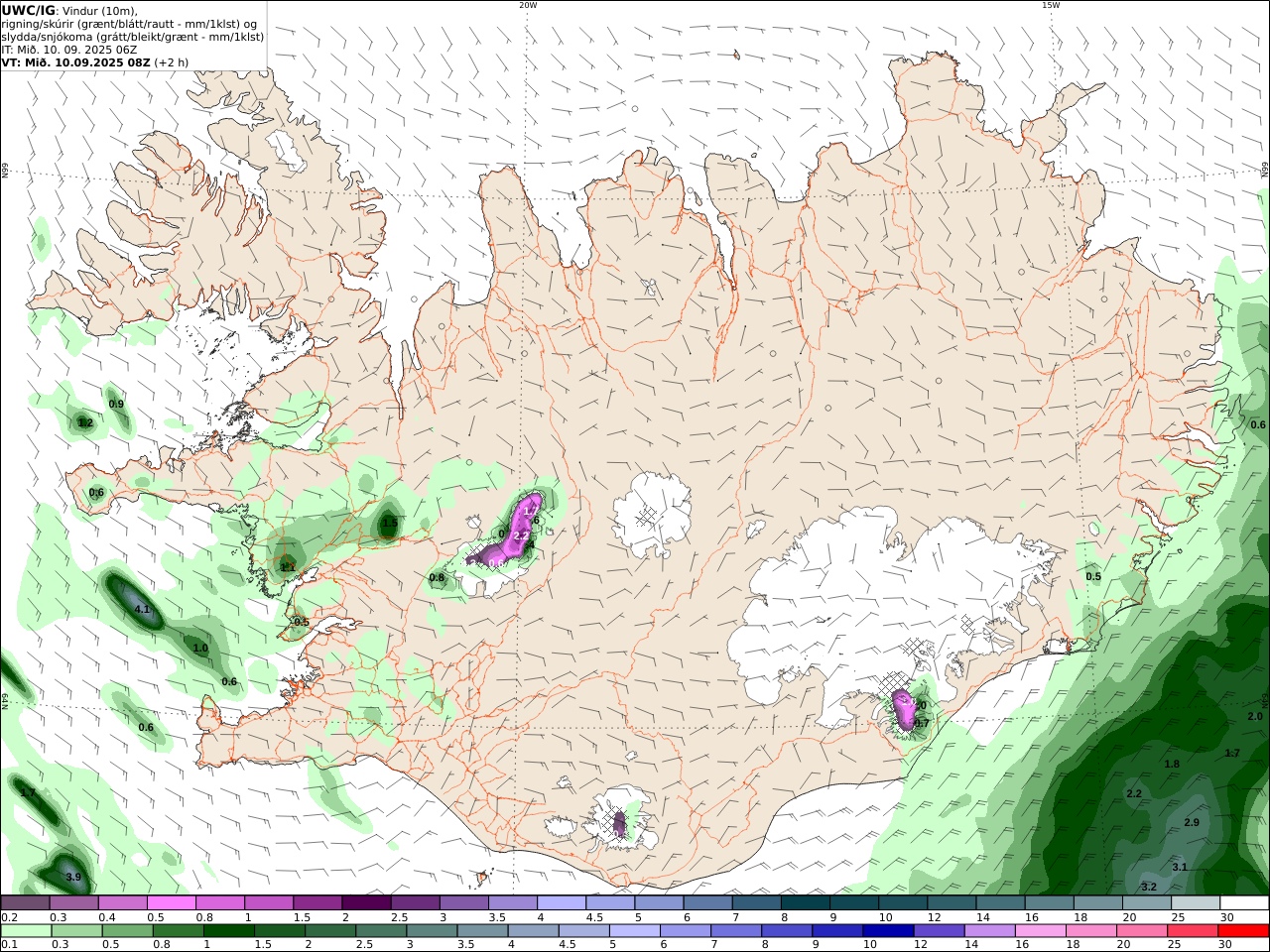Select the light lavender 4 swatch in upper legend

pos(562,902)
